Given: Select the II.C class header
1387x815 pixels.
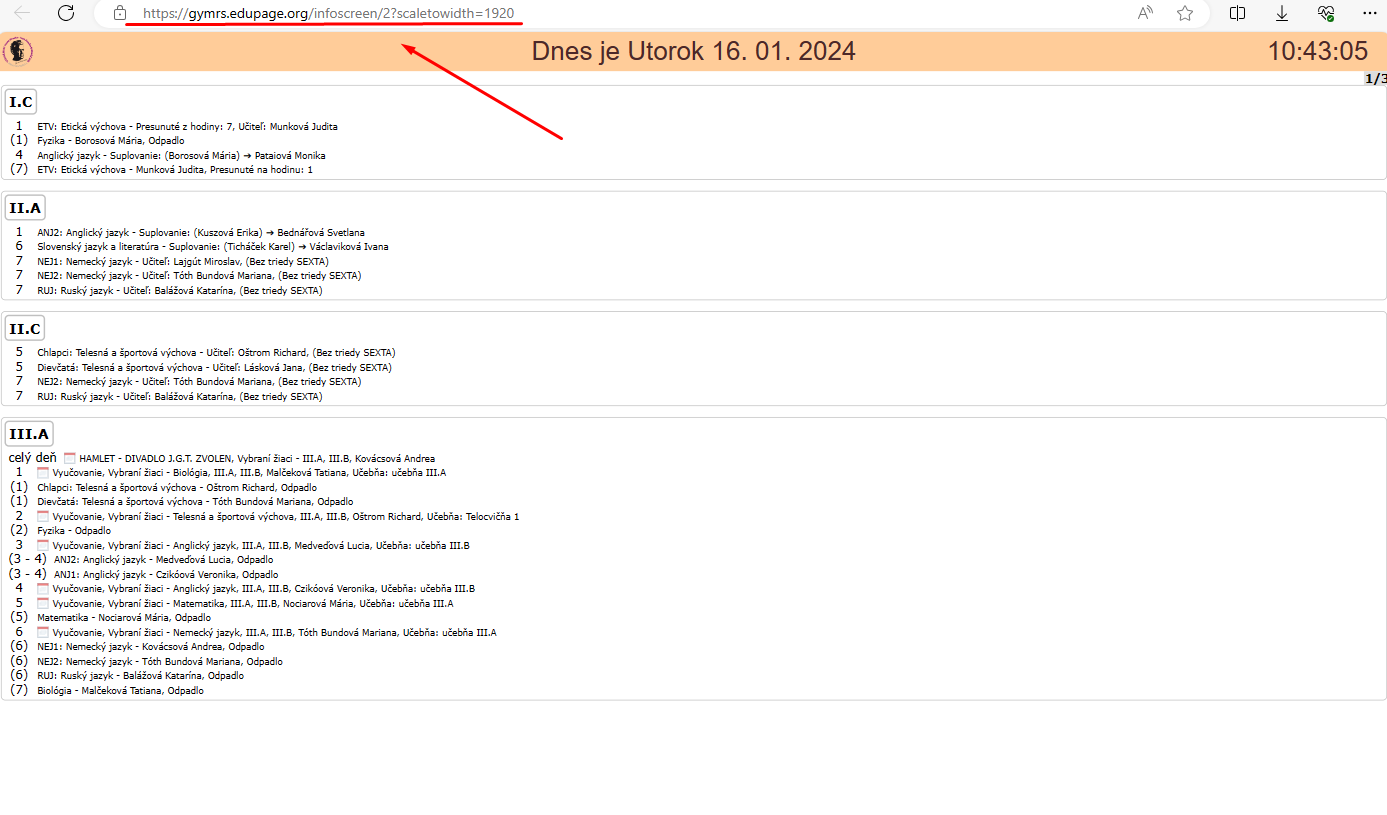Looking at the screenshot, I should tap(24, 328).
